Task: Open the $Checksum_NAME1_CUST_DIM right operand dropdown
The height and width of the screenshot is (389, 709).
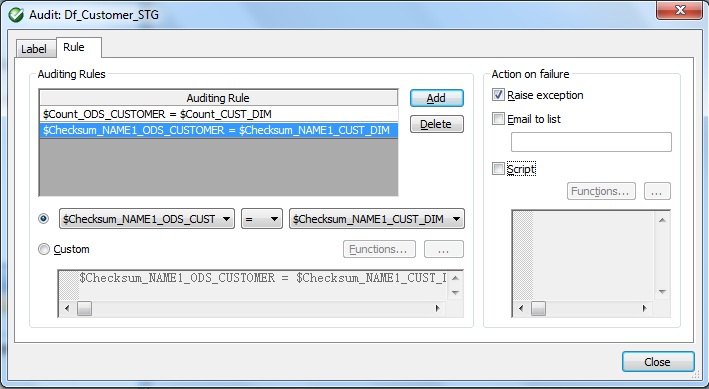Action: 377,219
